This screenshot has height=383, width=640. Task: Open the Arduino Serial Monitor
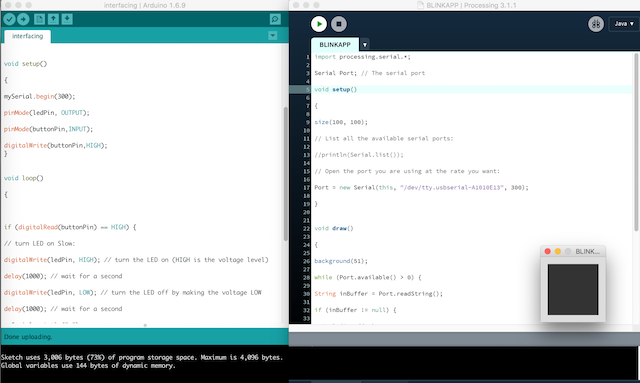pyautogui.click(x=275, y=19)
